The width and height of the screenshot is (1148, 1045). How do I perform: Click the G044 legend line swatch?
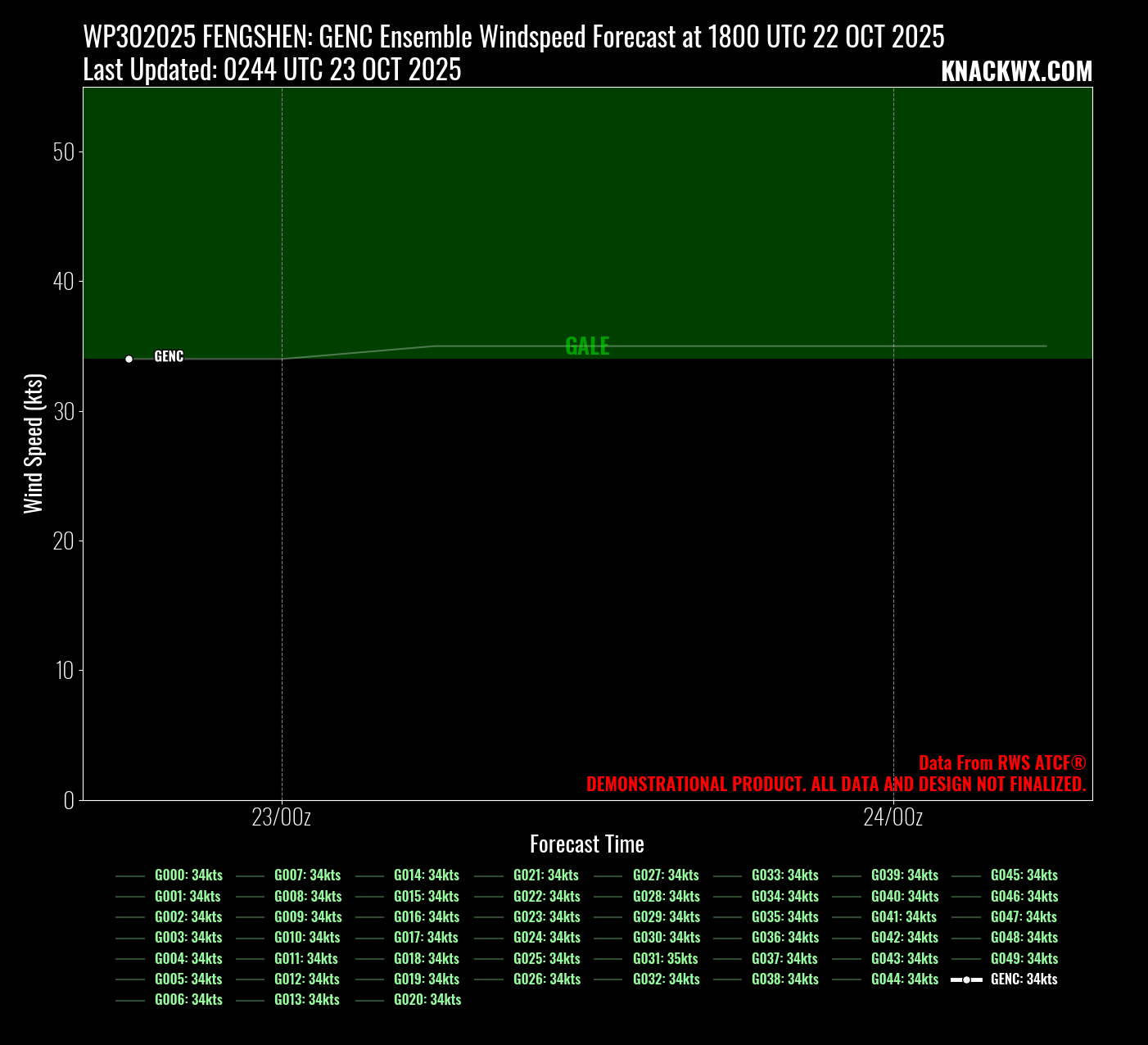847,979
